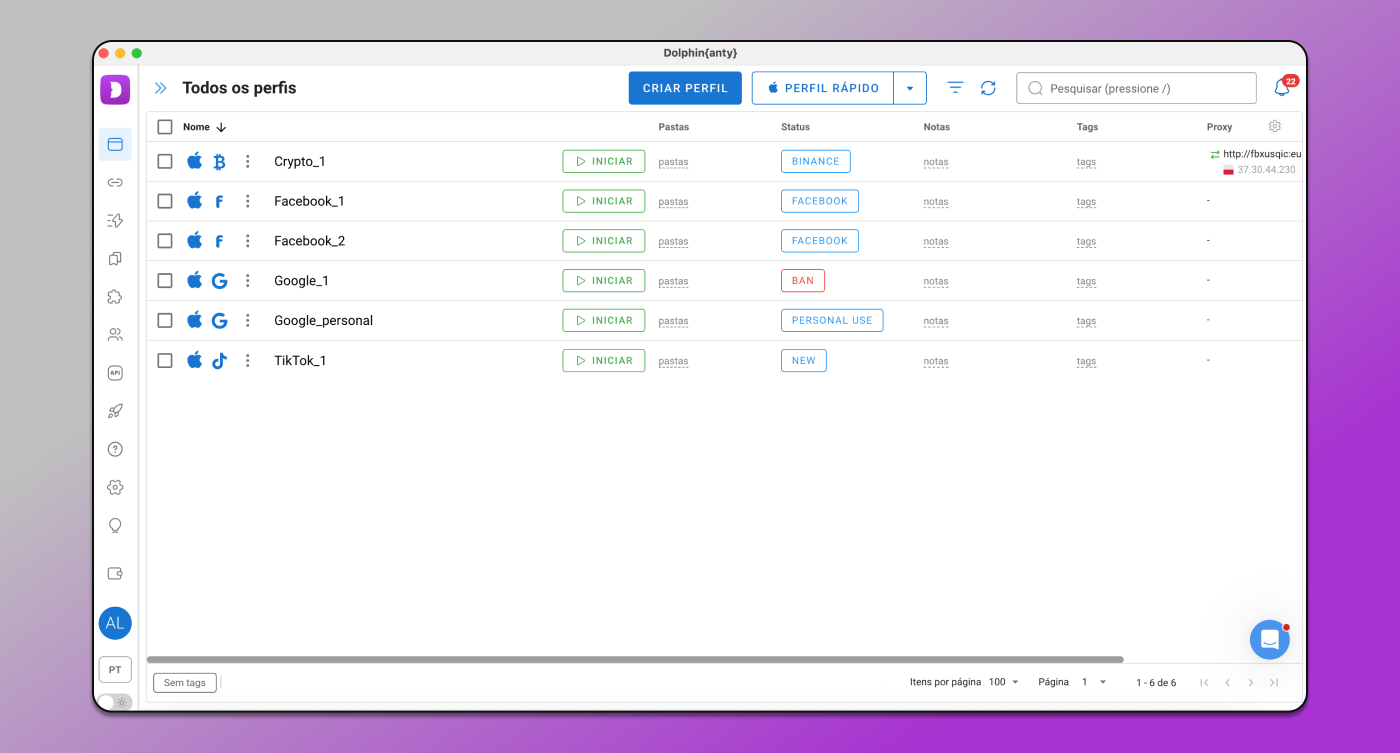Open the support chat bubble
This screenshot has width=1400, height=753.
click(x=1270, y=639)
